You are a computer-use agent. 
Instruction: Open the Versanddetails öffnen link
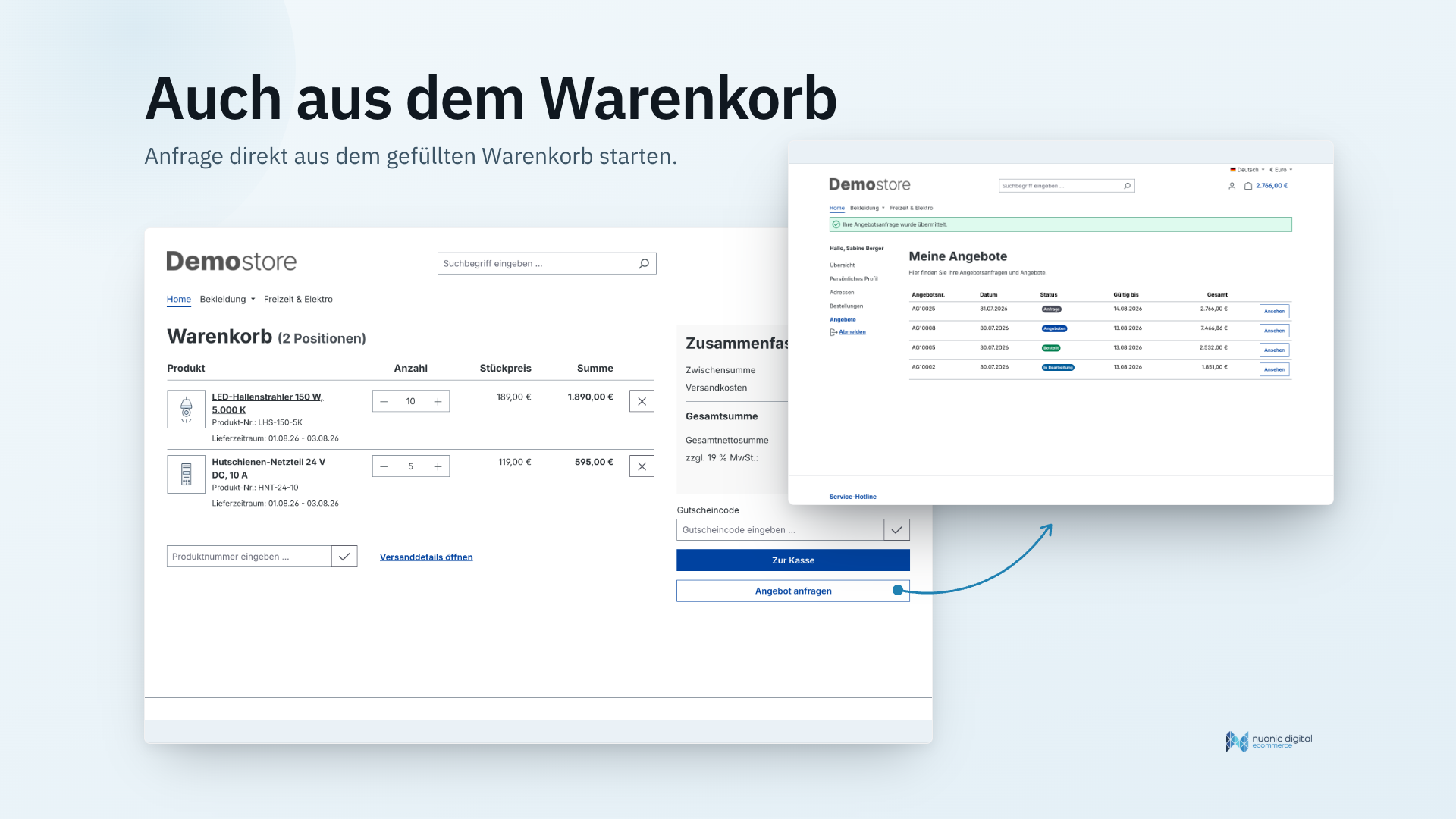tap(426, 557)
